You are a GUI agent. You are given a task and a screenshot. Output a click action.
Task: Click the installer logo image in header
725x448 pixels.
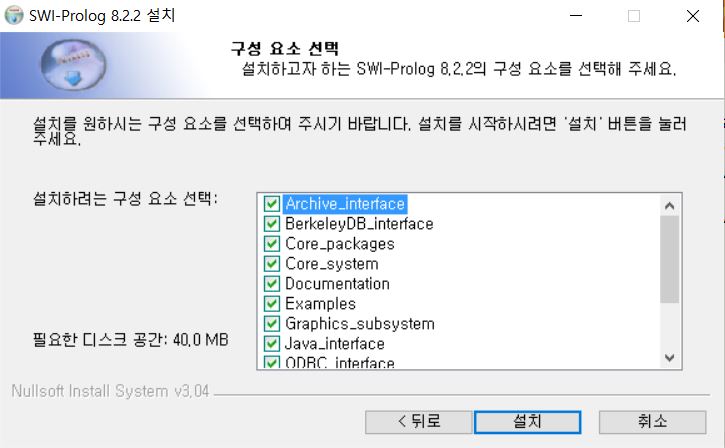click(74, 64)
